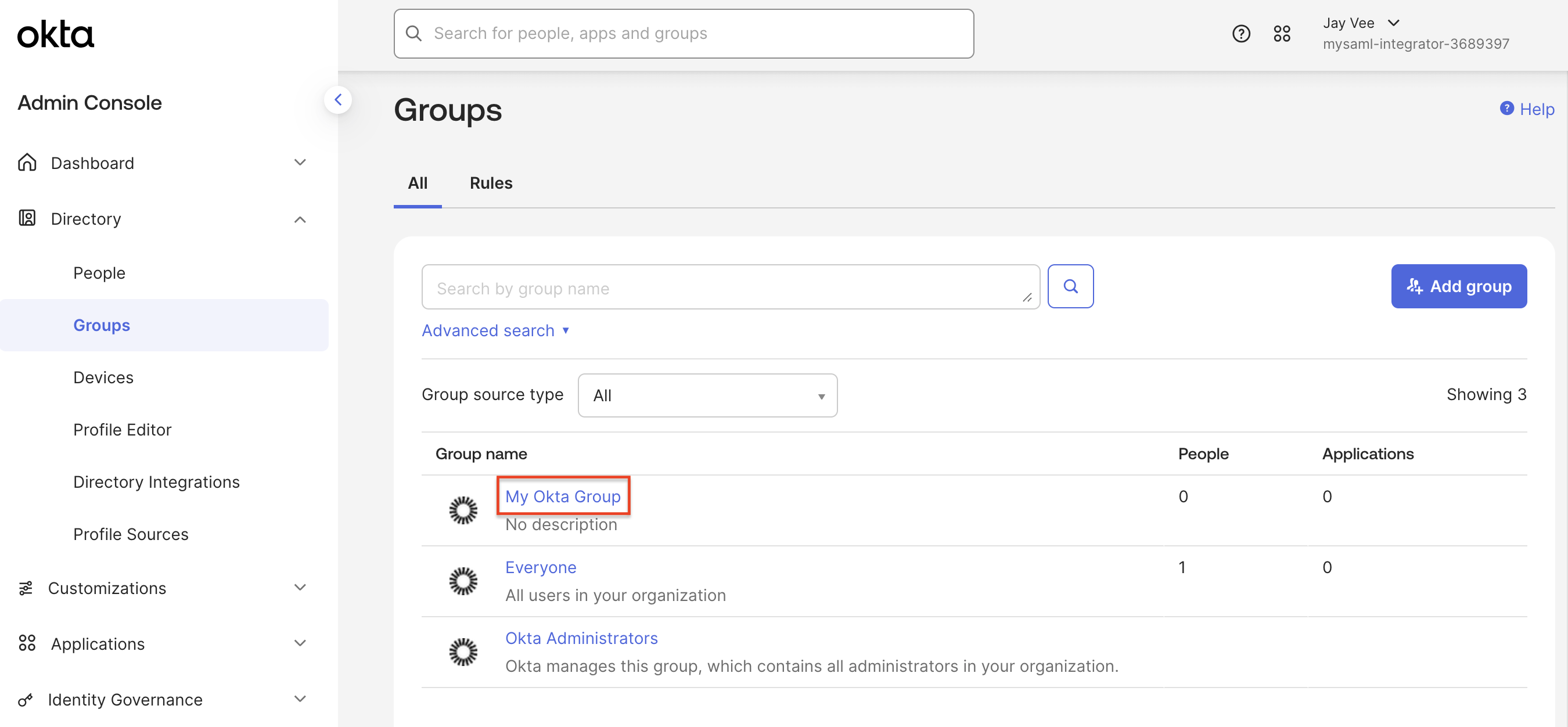Click the Group name column header
This screenshot has height=727, width=1568.
pyautogui.click(x=481, y=454)
